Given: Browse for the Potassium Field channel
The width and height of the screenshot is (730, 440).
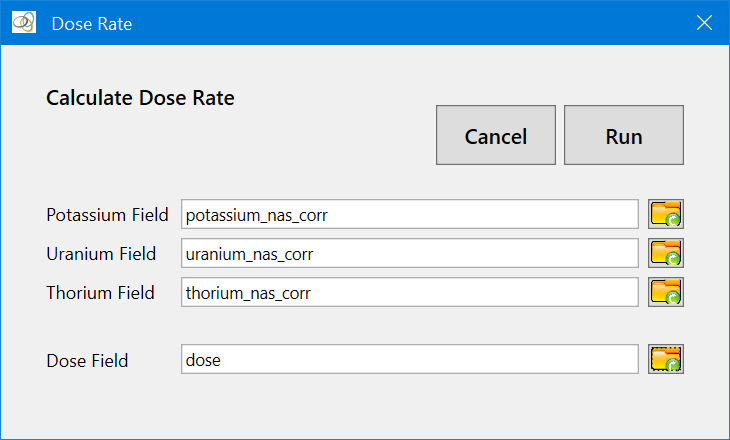Looking at the screenshot, I should (666, 214).
